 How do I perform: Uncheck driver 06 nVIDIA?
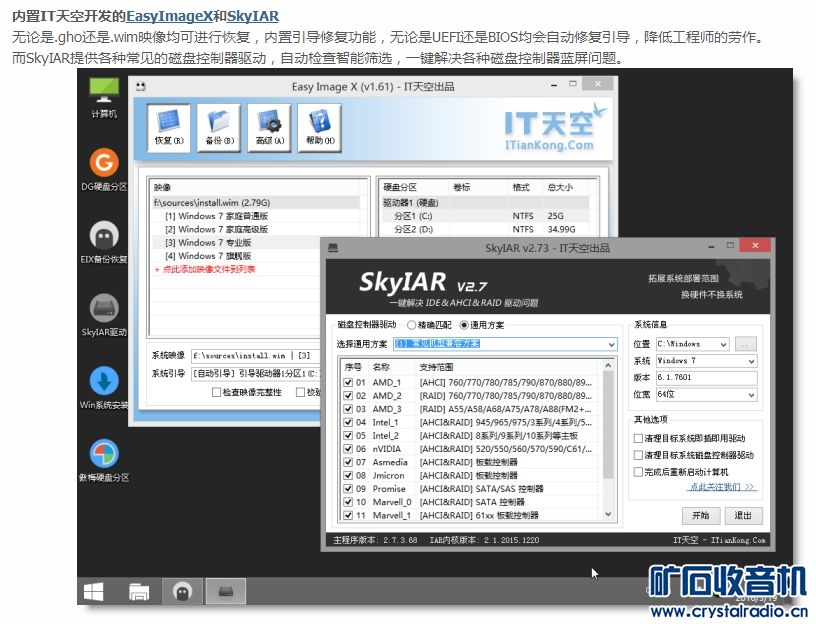point(348,449)
